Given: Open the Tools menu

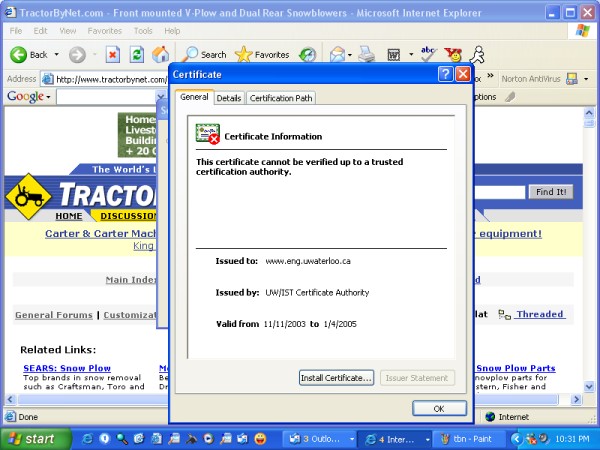Looking at the screenshot, I should 143,31.
